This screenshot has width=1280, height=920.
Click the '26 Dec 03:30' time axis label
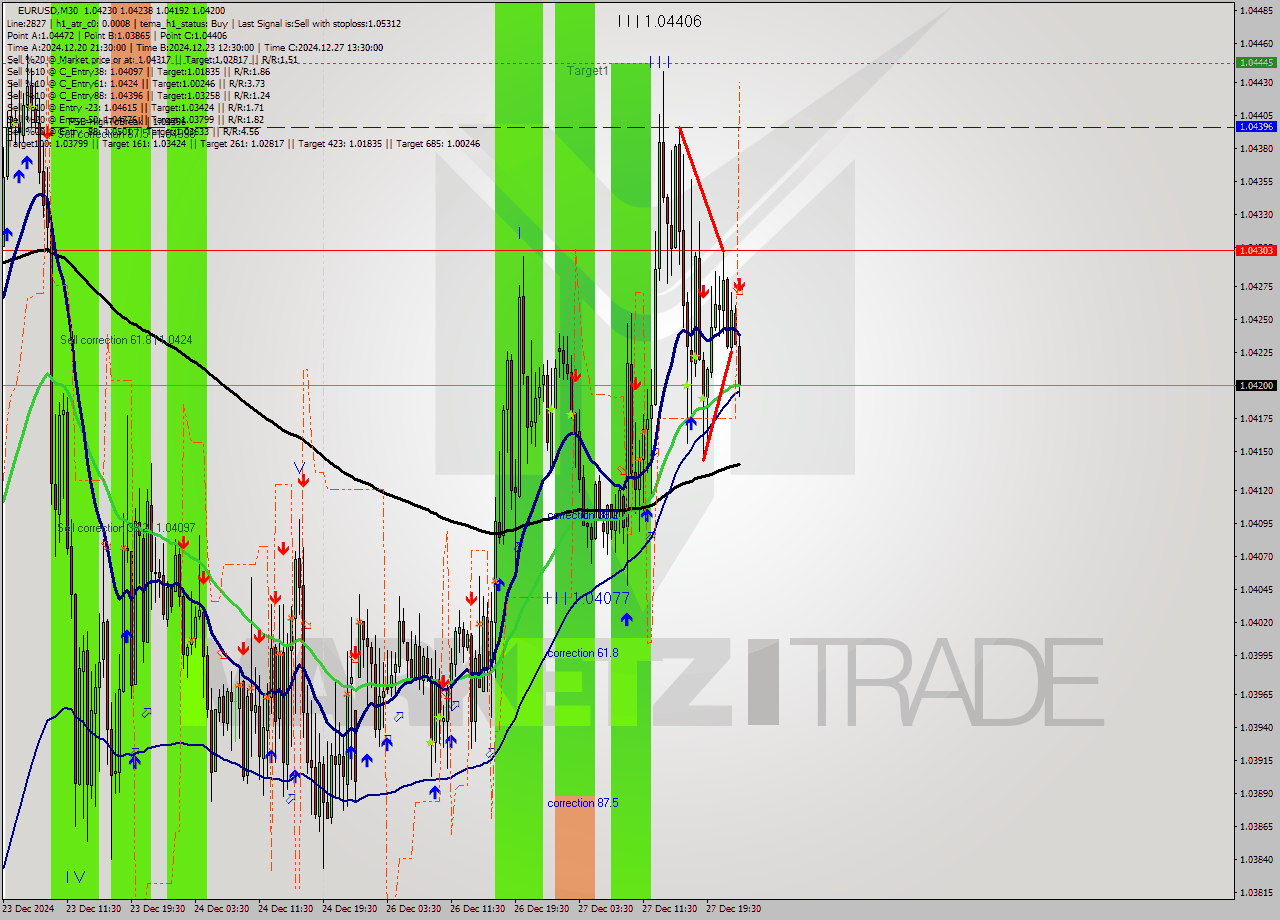(x=414, y=909)
